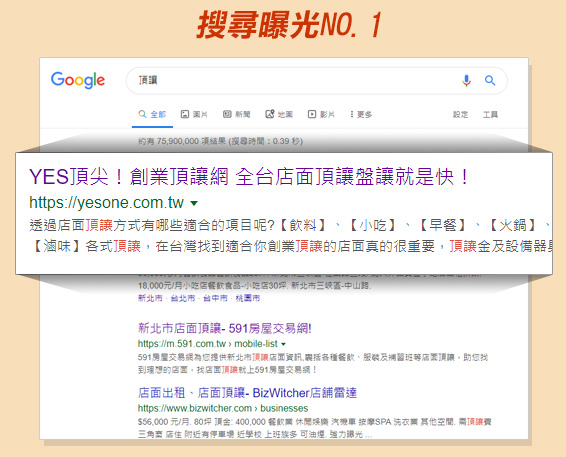566x457 pixels.
Task: Switch to the 影片 videos tab
Action: (321, 114)
